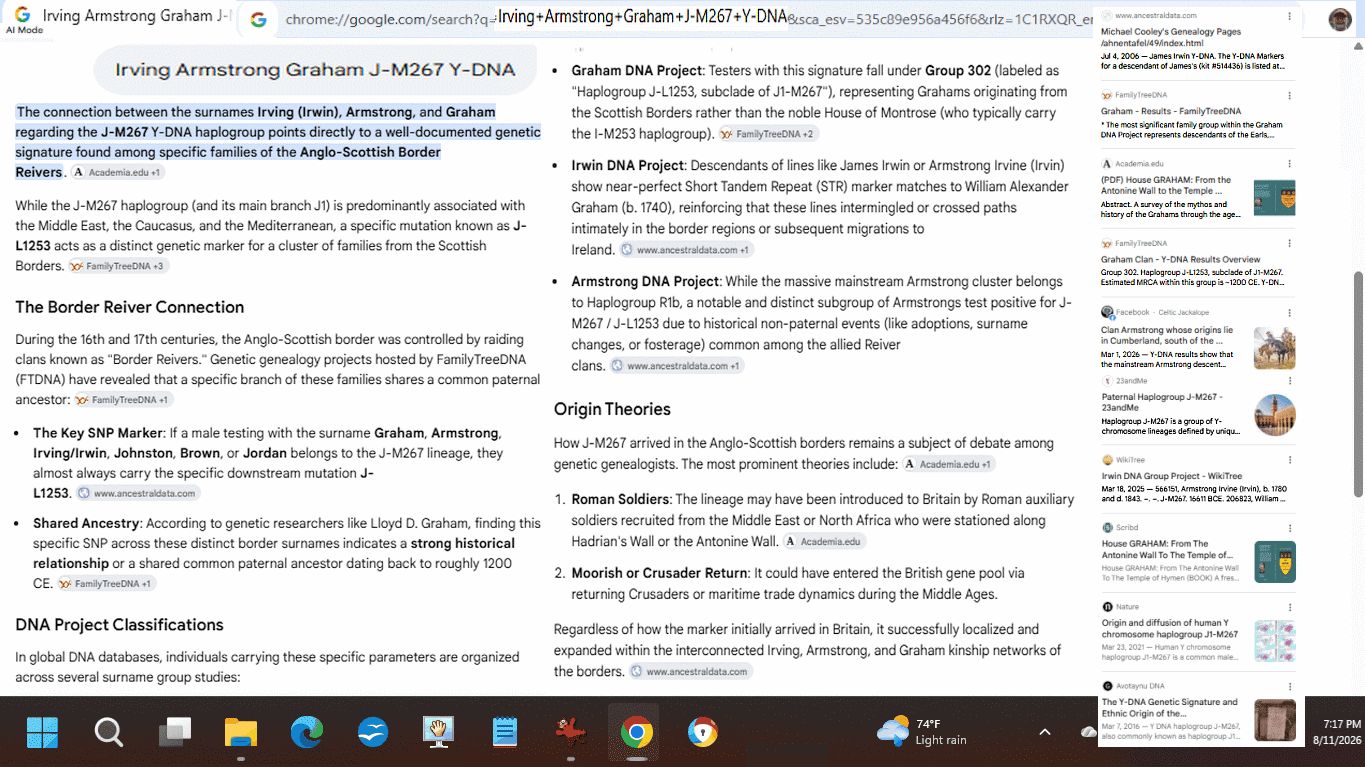Open ancestraldata.com +1 chip under Armstrong DNA Project
1365x767 pixels.
pos(677,366)
